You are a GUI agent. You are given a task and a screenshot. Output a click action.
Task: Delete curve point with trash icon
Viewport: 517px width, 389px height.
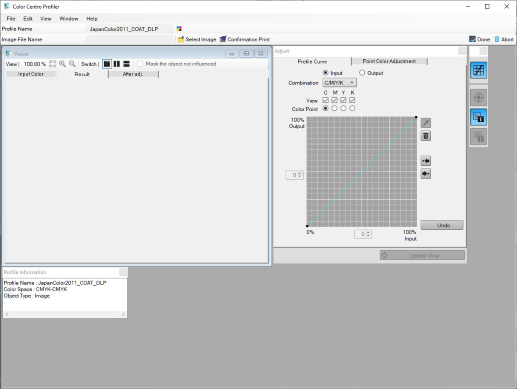point(426,136)
